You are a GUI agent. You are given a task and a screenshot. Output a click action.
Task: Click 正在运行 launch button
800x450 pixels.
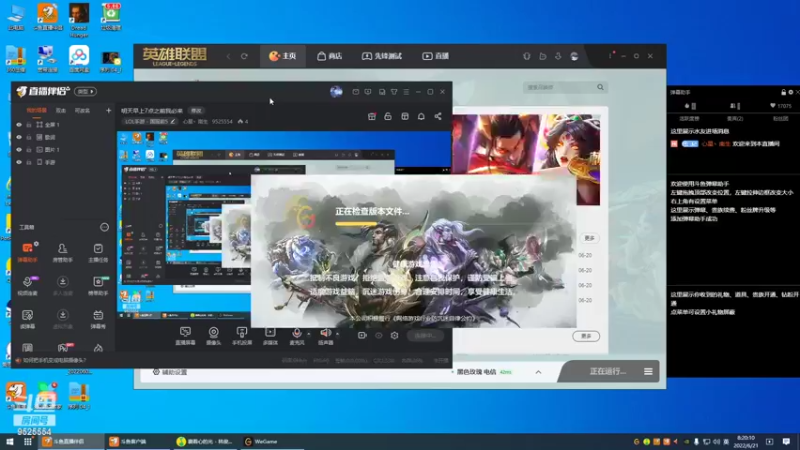(x=607, y=371)
